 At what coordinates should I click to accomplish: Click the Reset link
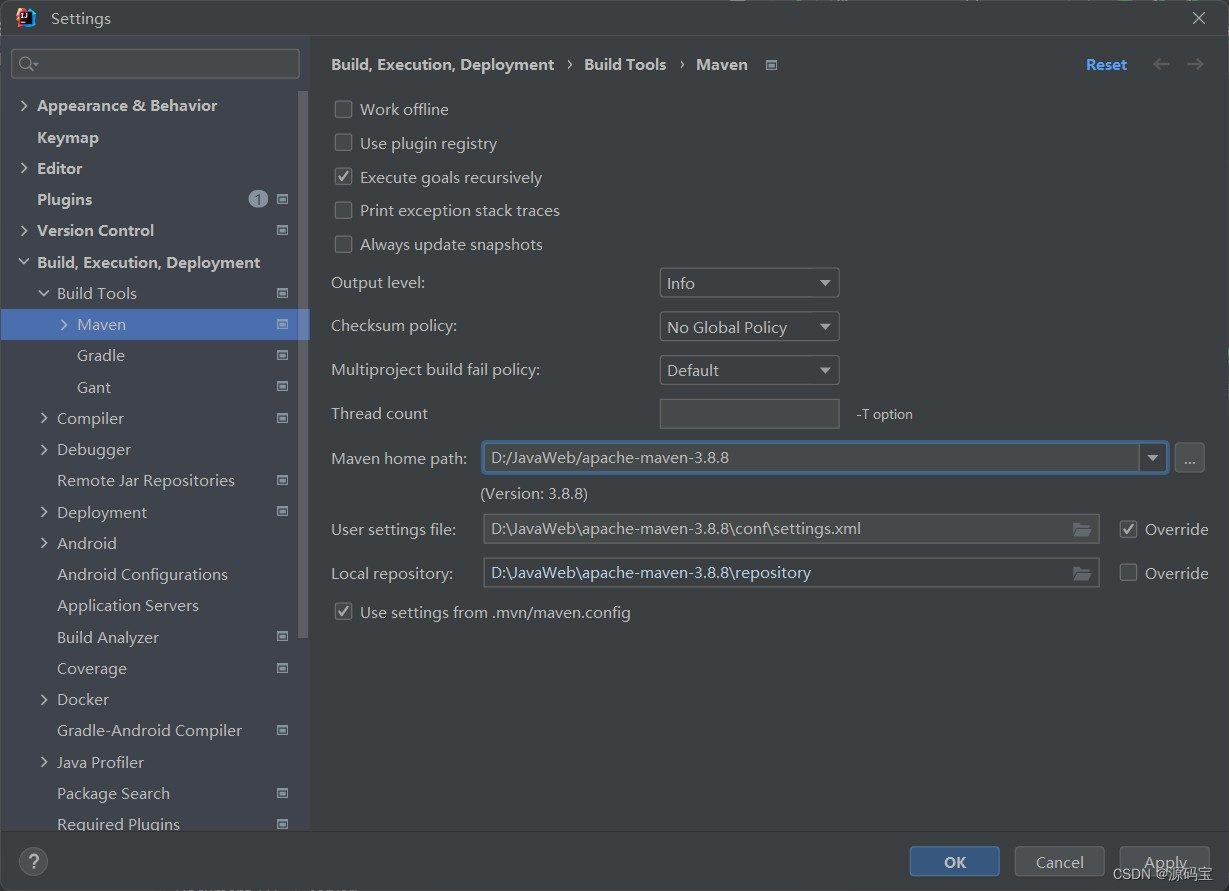point(1106,63)
